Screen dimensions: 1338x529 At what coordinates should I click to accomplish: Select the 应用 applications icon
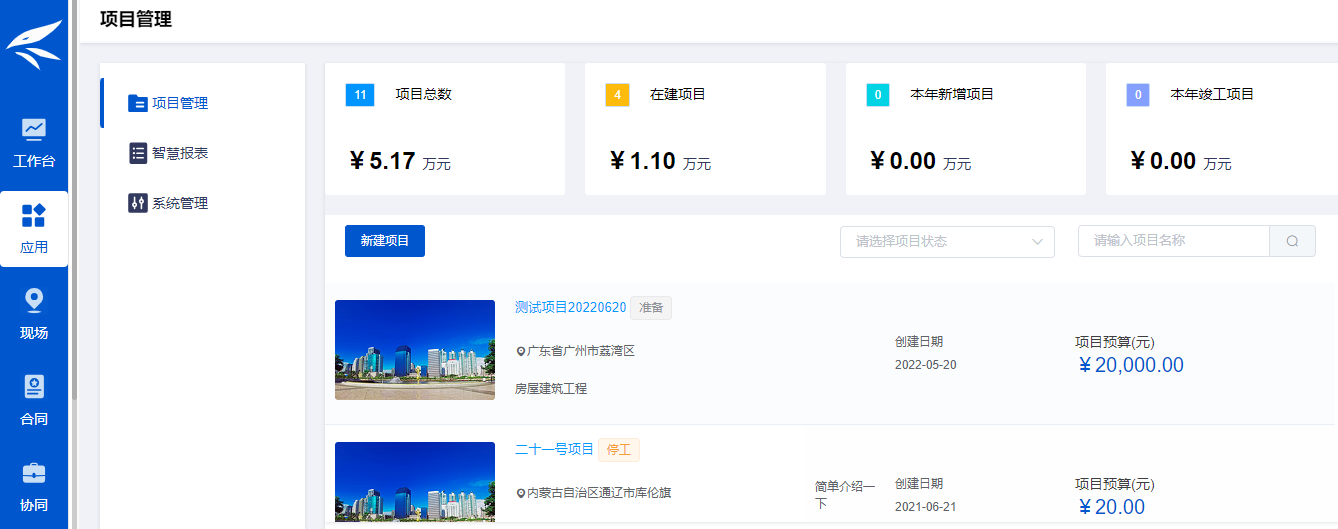coord(34,215)
